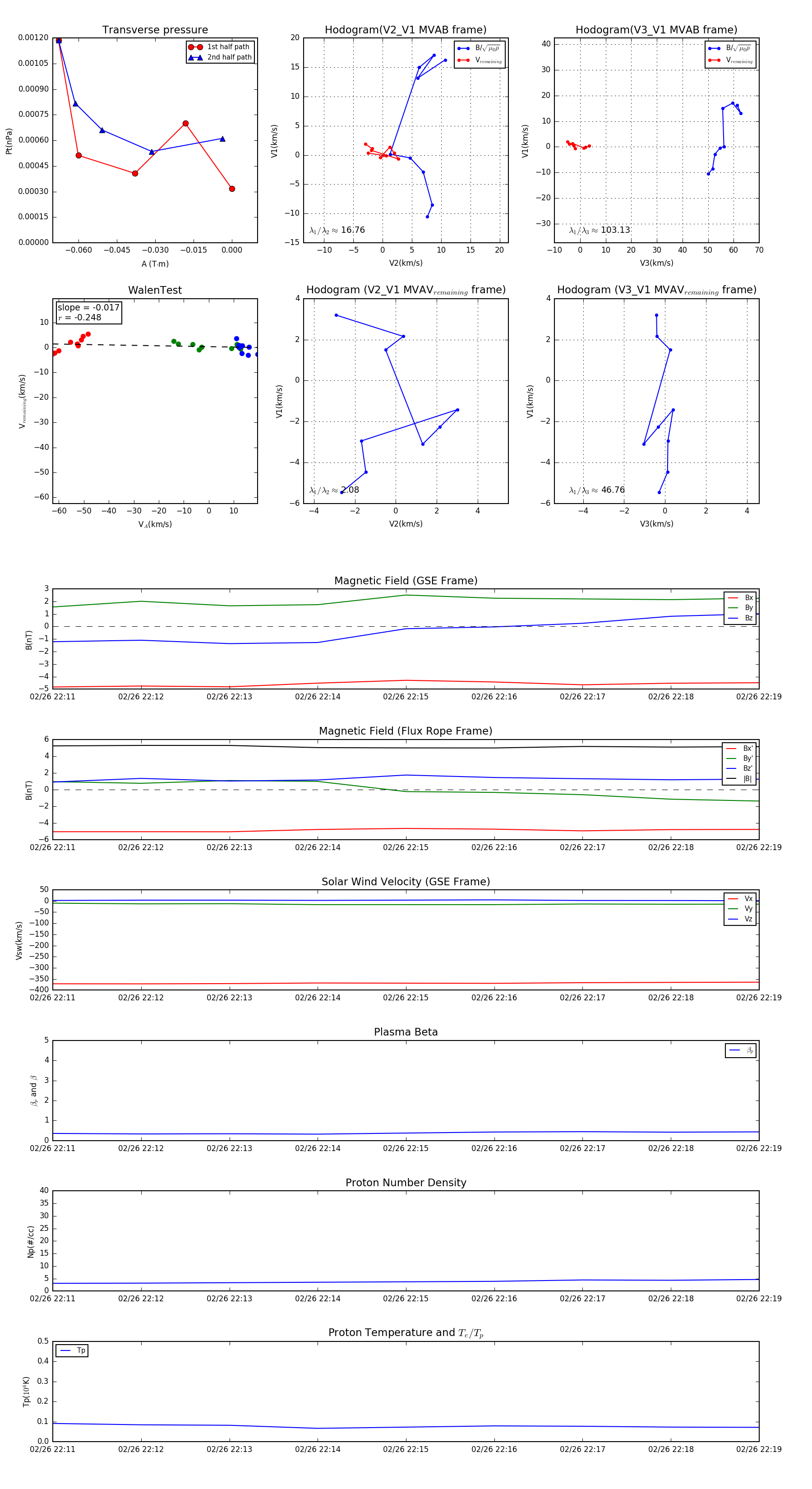Click the λ1/λ2 ≈ 16.76 annotation
The width and height of the screenshot is (812, 1489).
tap(337, 230)
